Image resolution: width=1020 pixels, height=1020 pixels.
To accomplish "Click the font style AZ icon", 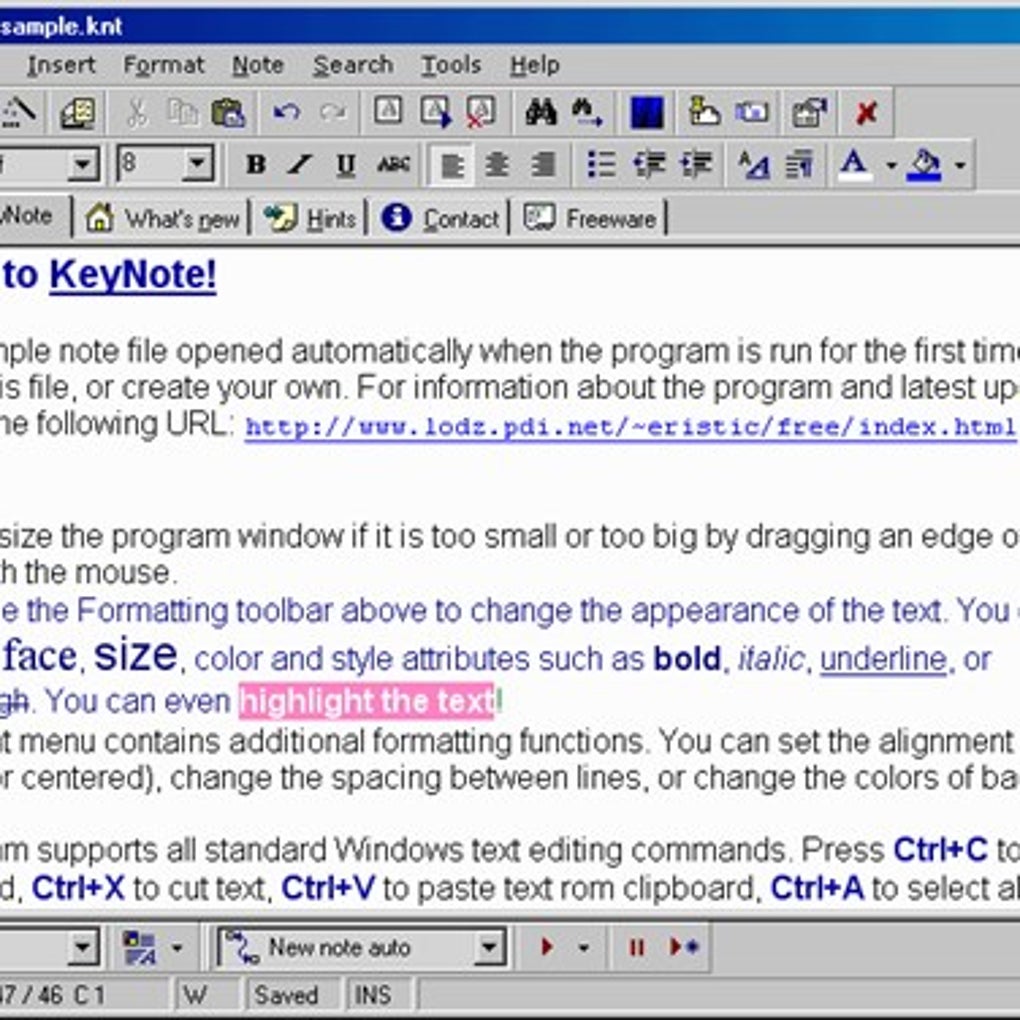I will 753,165.
